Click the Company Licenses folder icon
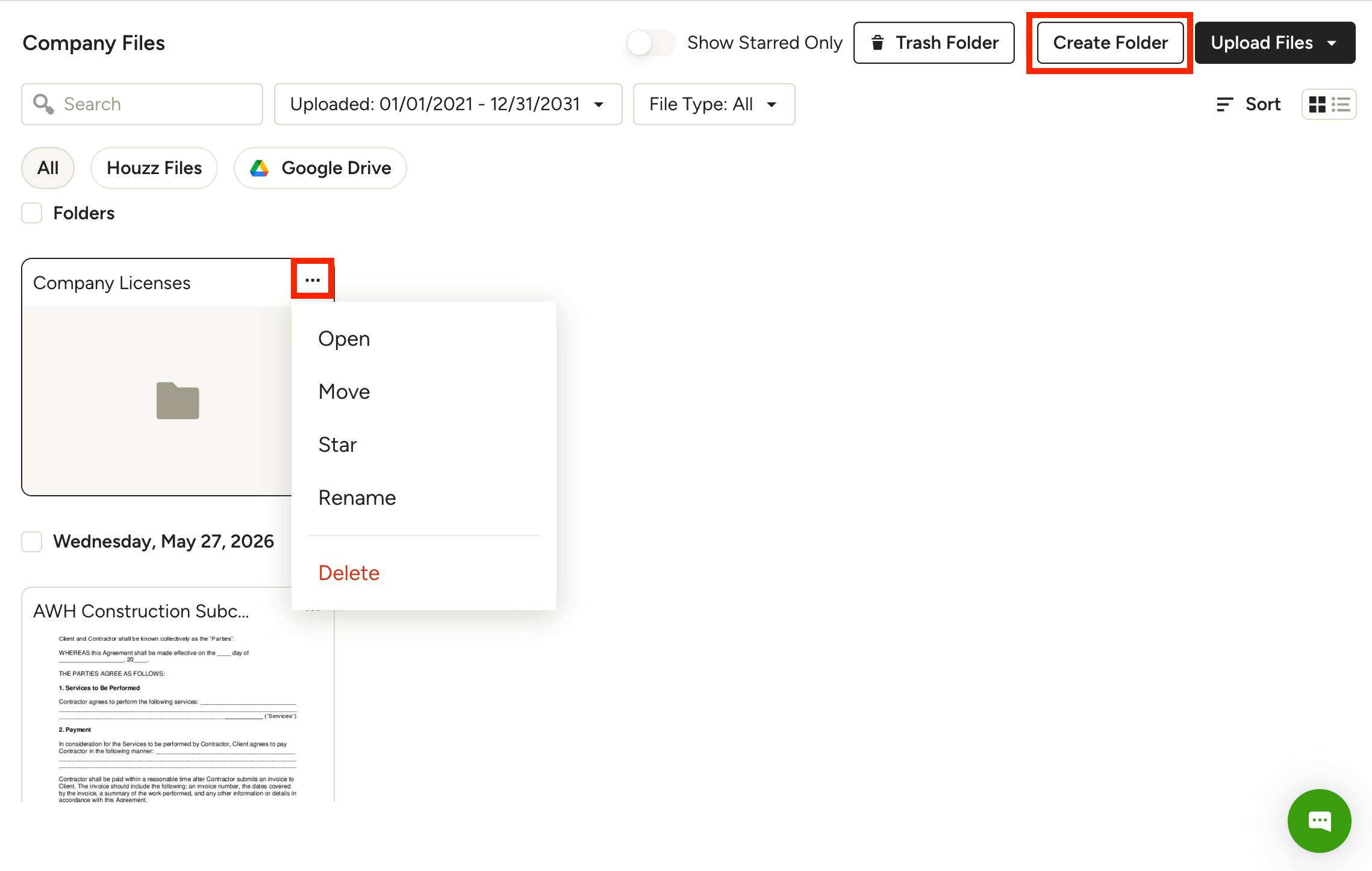 [x=178, y=401]
